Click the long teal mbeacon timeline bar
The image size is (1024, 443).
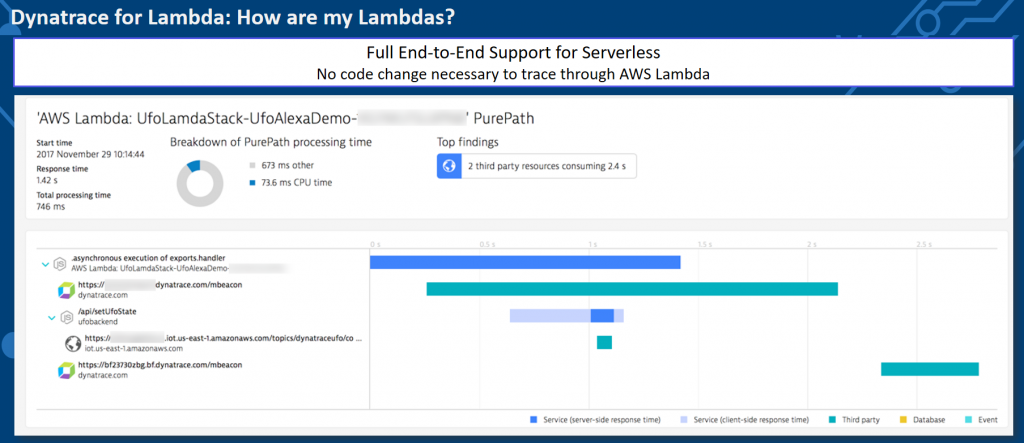click(x=632, y=289)
